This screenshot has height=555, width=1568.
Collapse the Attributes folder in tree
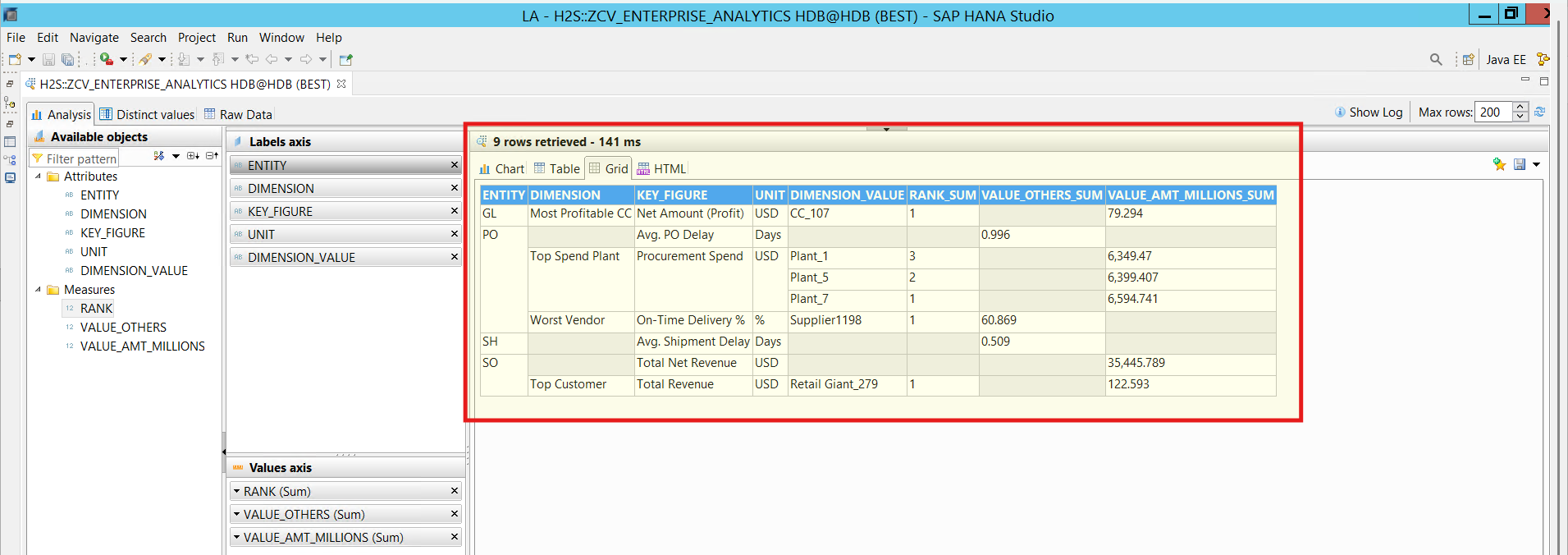(38, 177)
